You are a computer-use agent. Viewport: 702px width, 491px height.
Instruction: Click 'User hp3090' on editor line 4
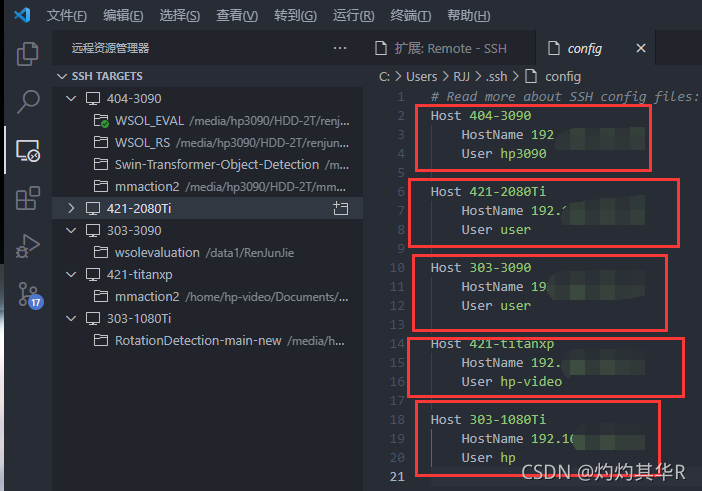[x=504, y=154]
